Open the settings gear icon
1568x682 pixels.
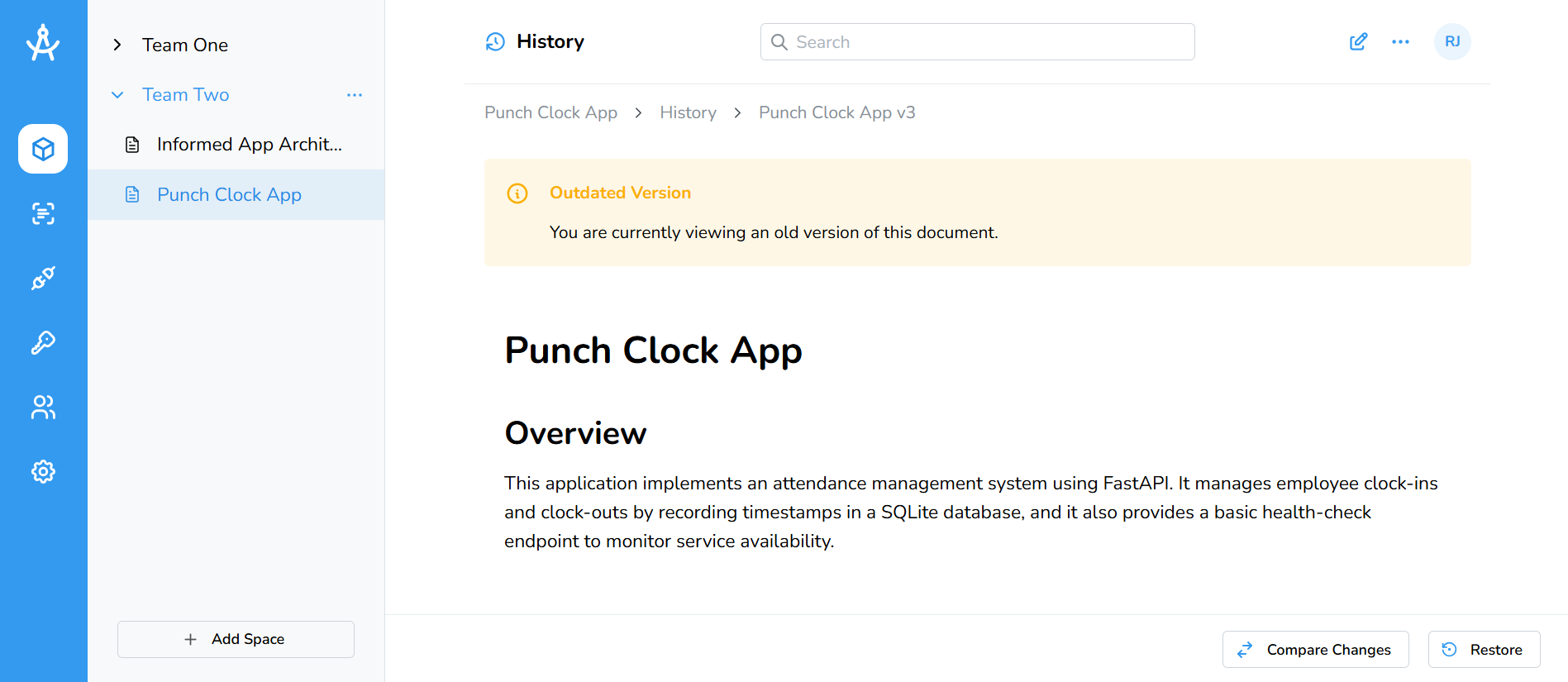[43, 471]
